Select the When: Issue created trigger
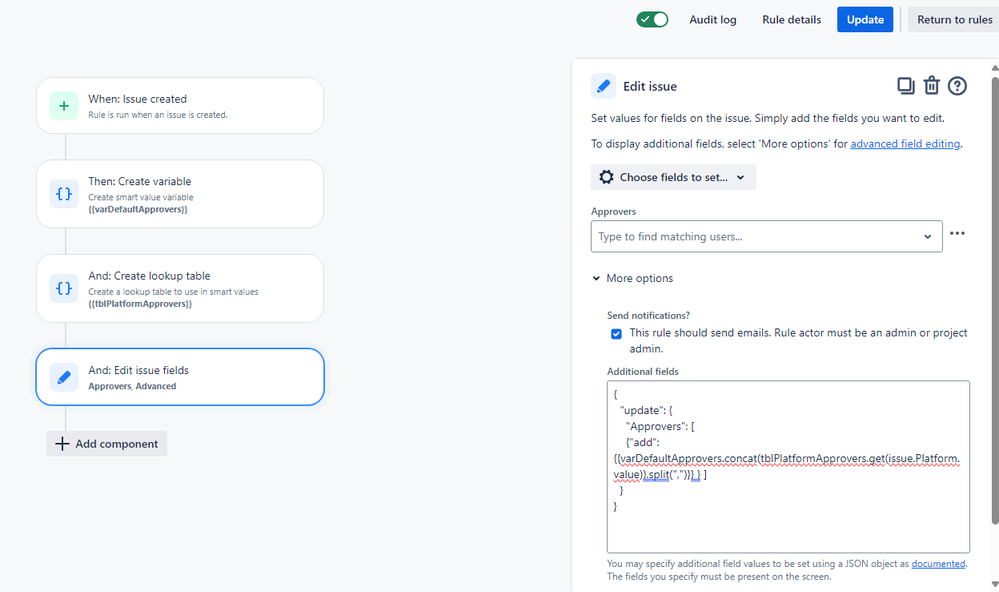 coord(180,106)
